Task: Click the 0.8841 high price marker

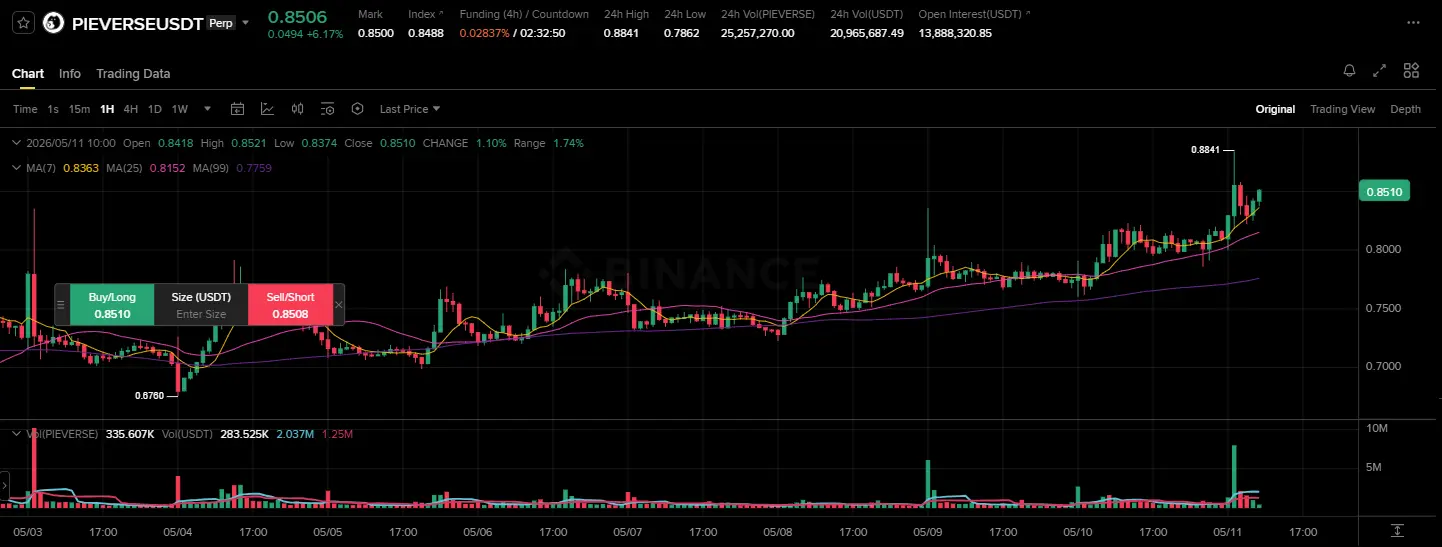Action: coord(1205,149)
